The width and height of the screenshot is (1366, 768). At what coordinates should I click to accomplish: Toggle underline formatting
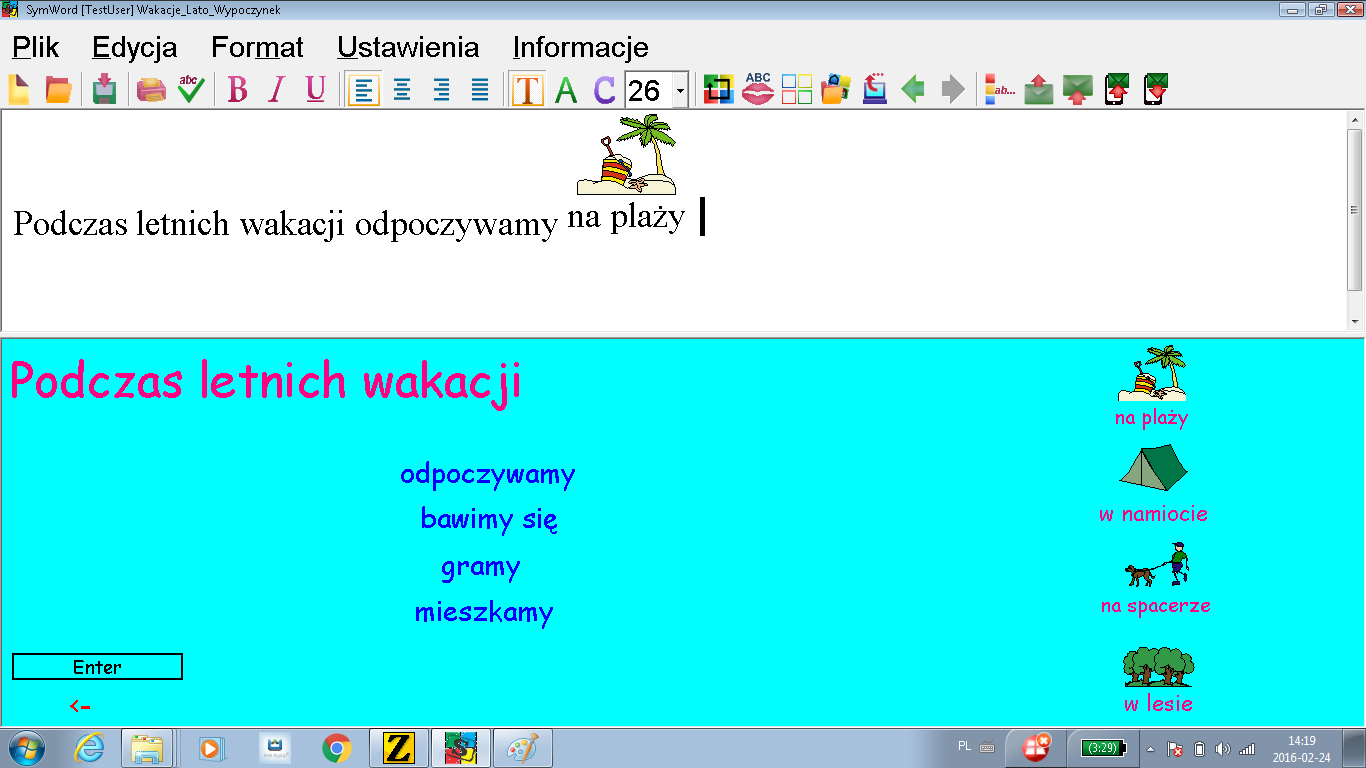point(315,90)
